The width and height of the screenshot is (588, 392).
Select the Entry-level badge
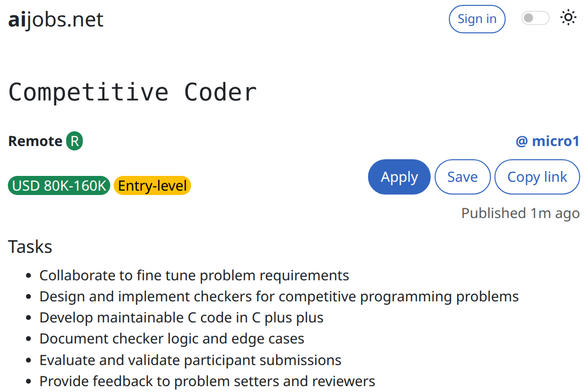click(152, 185)
